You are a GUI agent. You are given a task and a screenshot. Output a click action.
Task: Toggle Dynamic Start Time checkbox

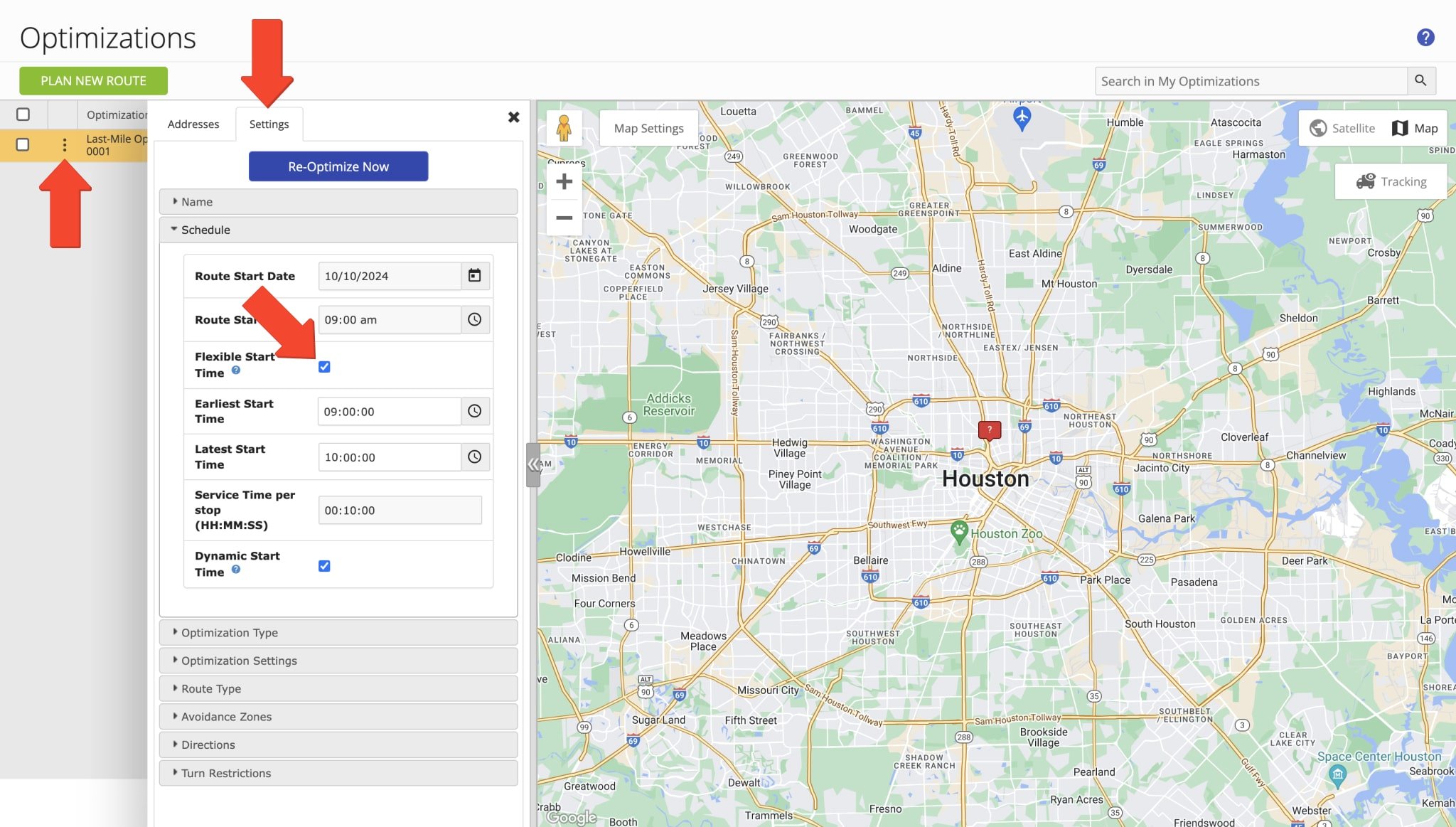tap(323, 565)
